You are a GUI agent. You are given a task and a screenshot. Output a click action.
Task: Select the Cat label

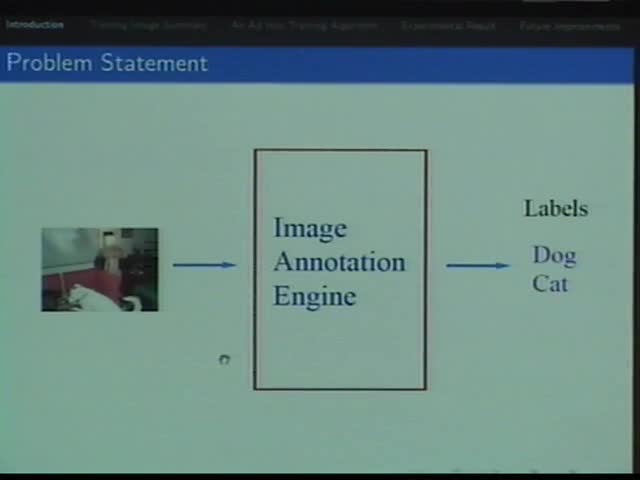tap(550, 284)
